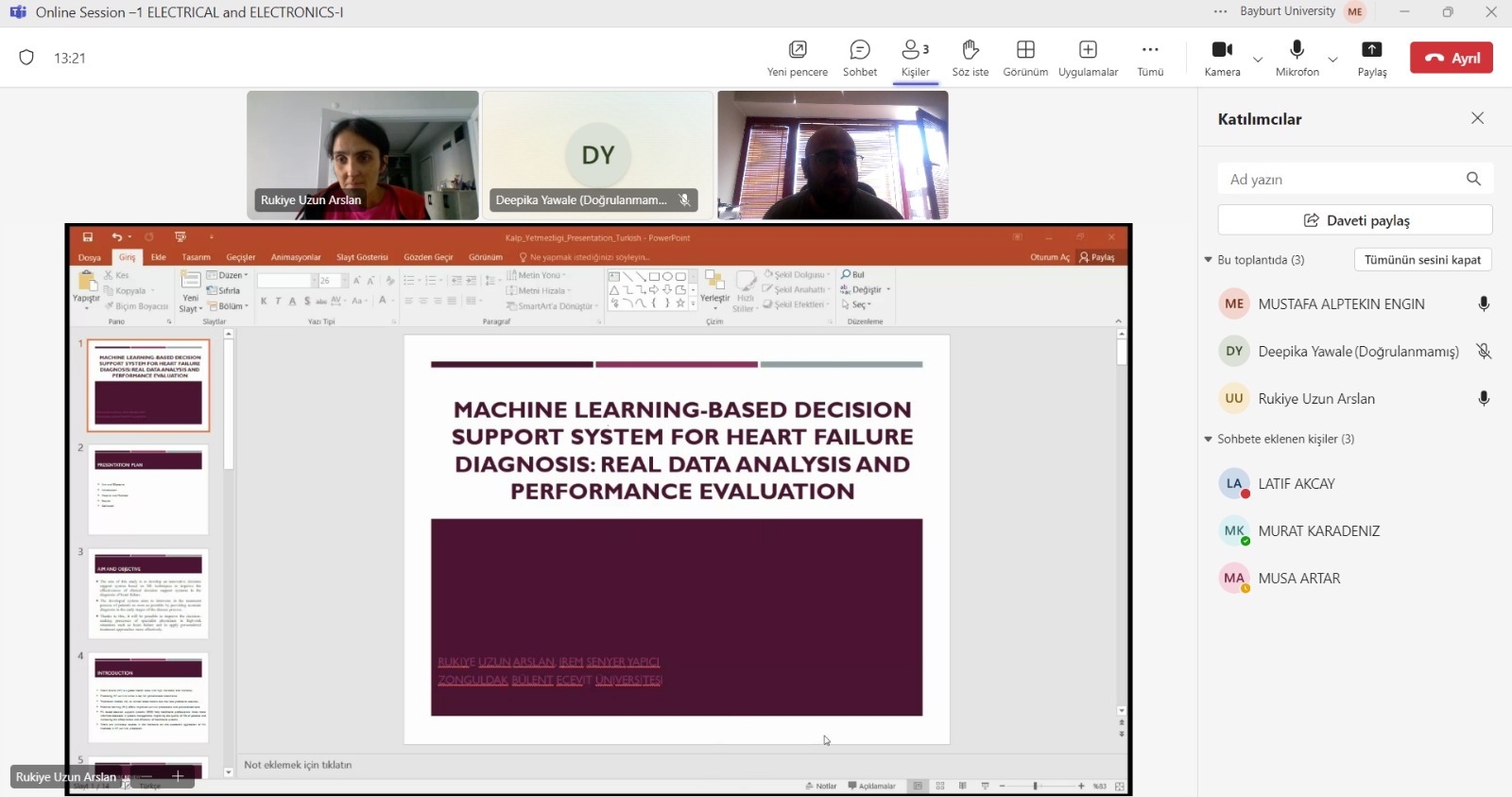
Task: Collapse Sohbete eklenen kişiler section
Action: point(1208,439)
